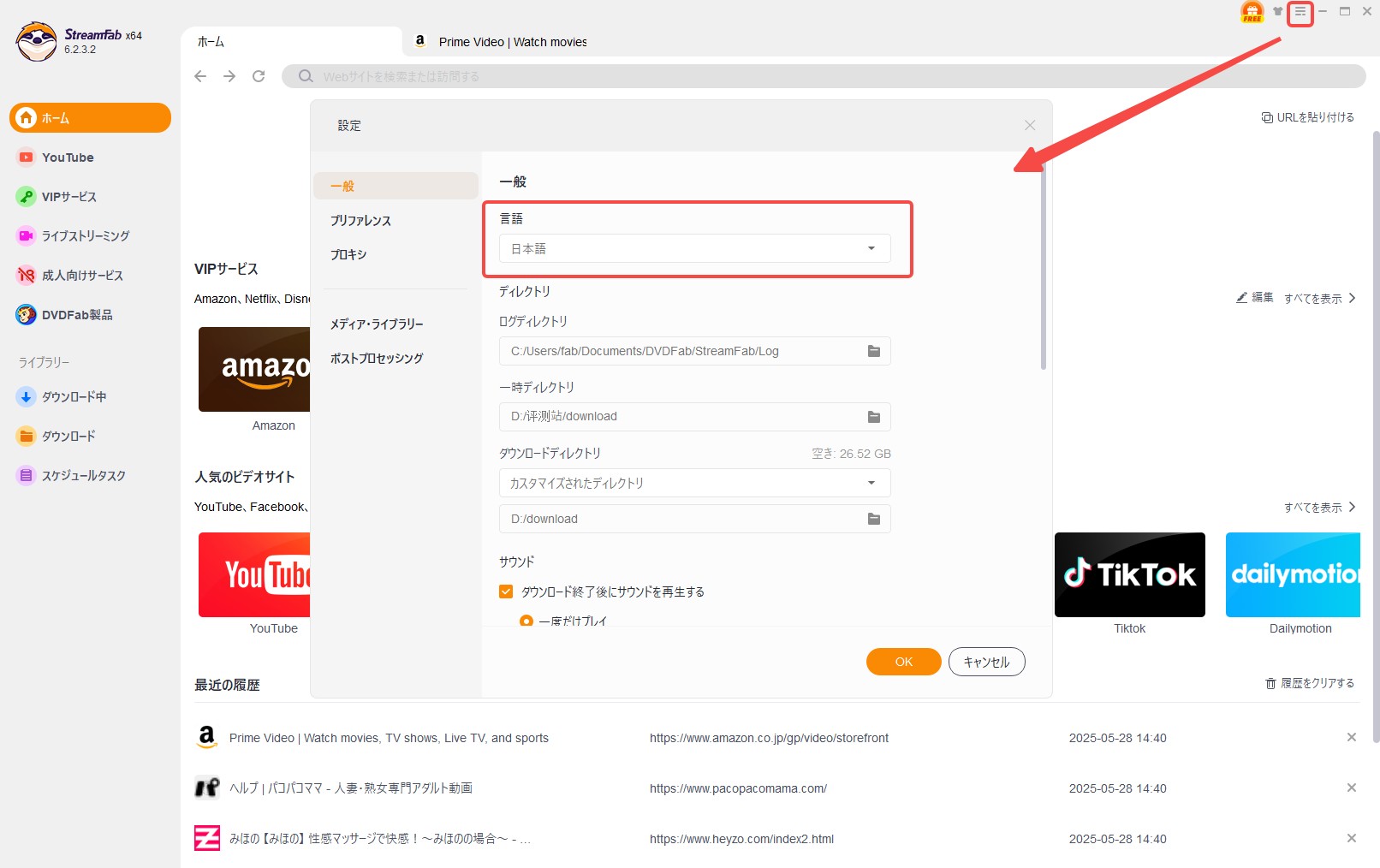Open the Amazon service thumbnail
The height and width of the screenshot is (868, 1380).
pyautogui.click(x=254, y=369)
